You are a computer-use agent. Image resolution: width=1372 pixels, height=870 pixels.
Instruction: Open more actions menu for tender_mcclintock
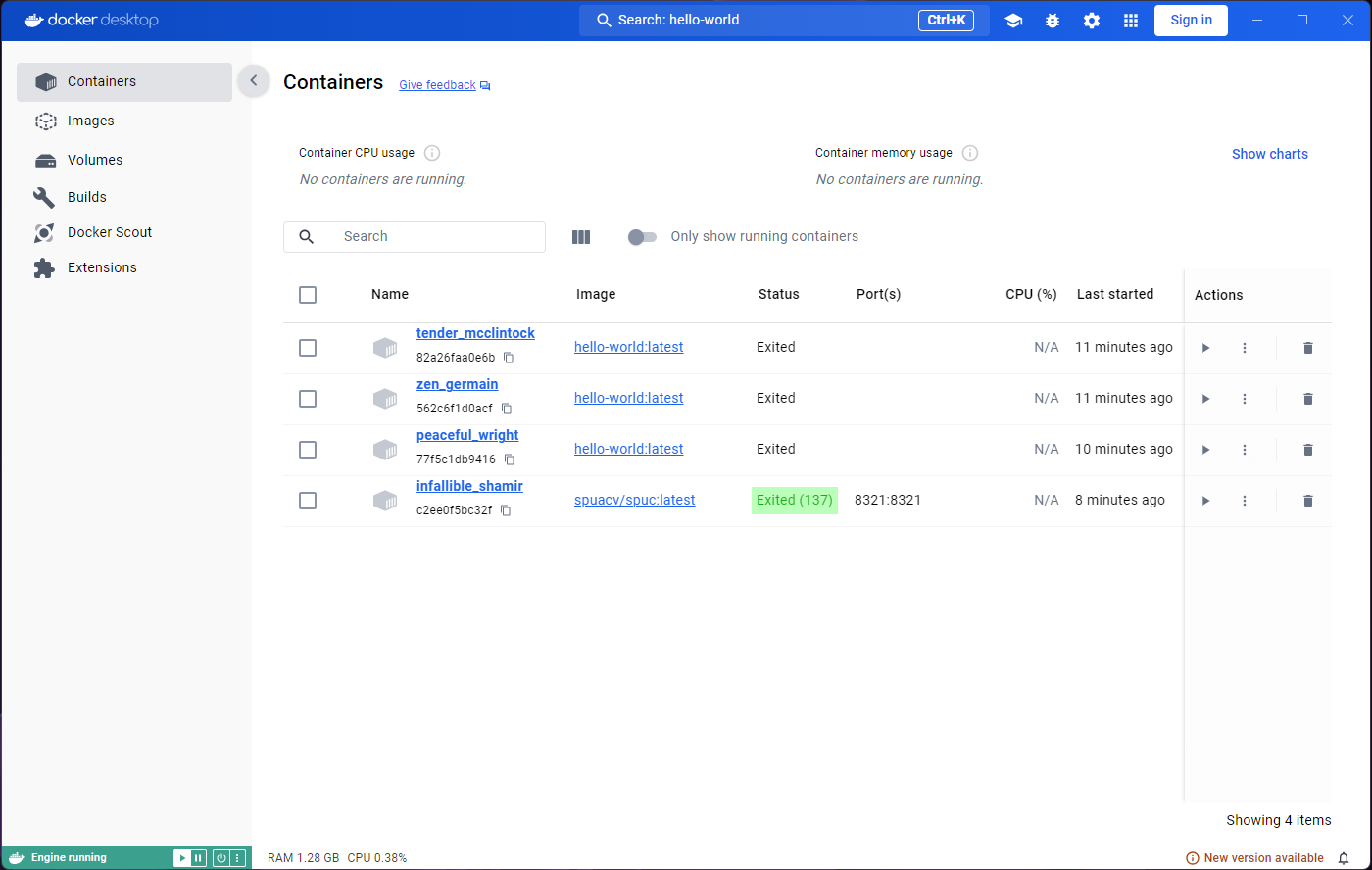coord(1245,348)
